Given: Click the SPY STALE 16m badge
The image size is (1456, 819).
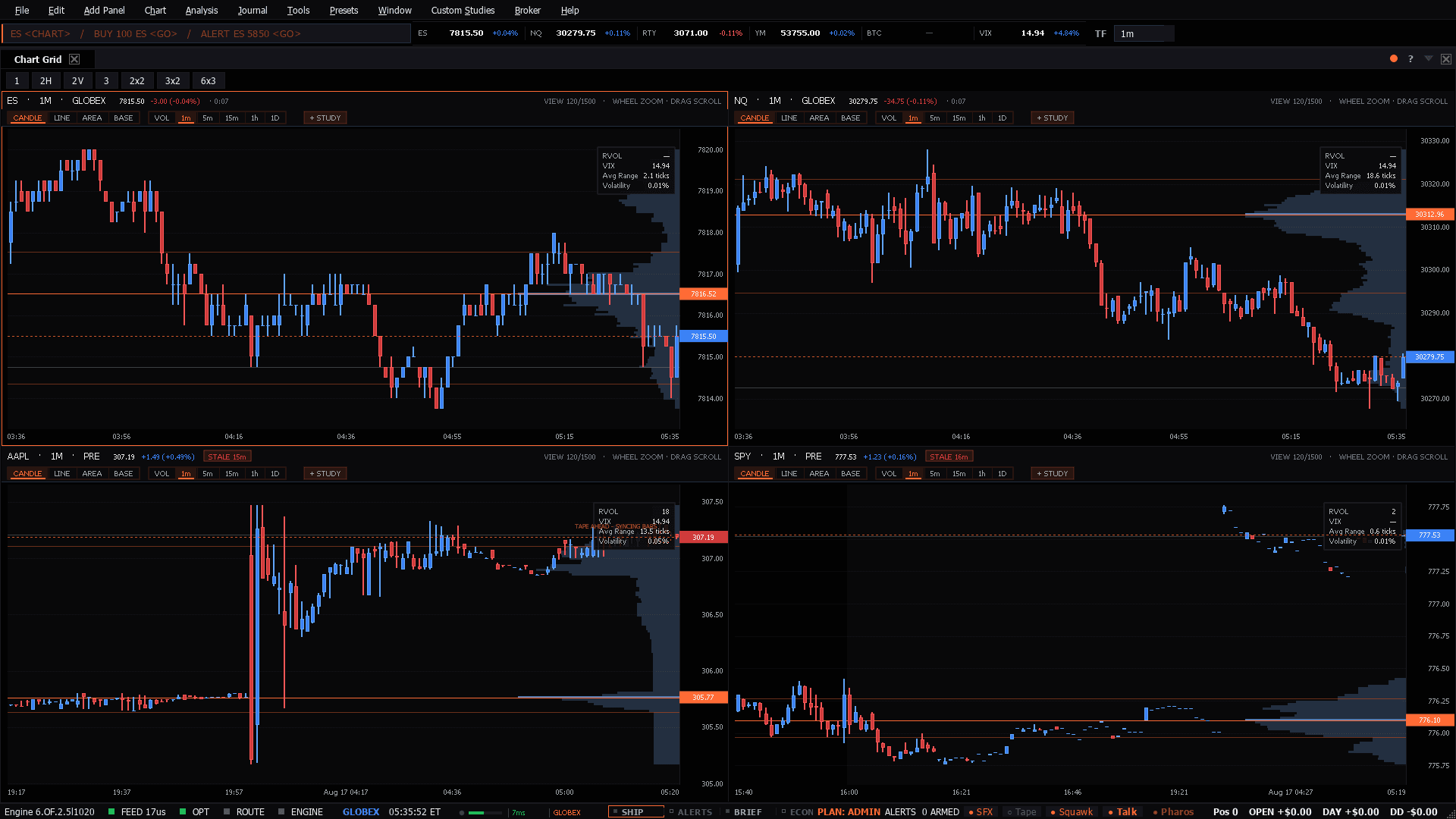Looking at the screenshot, I should coord(949,457).
